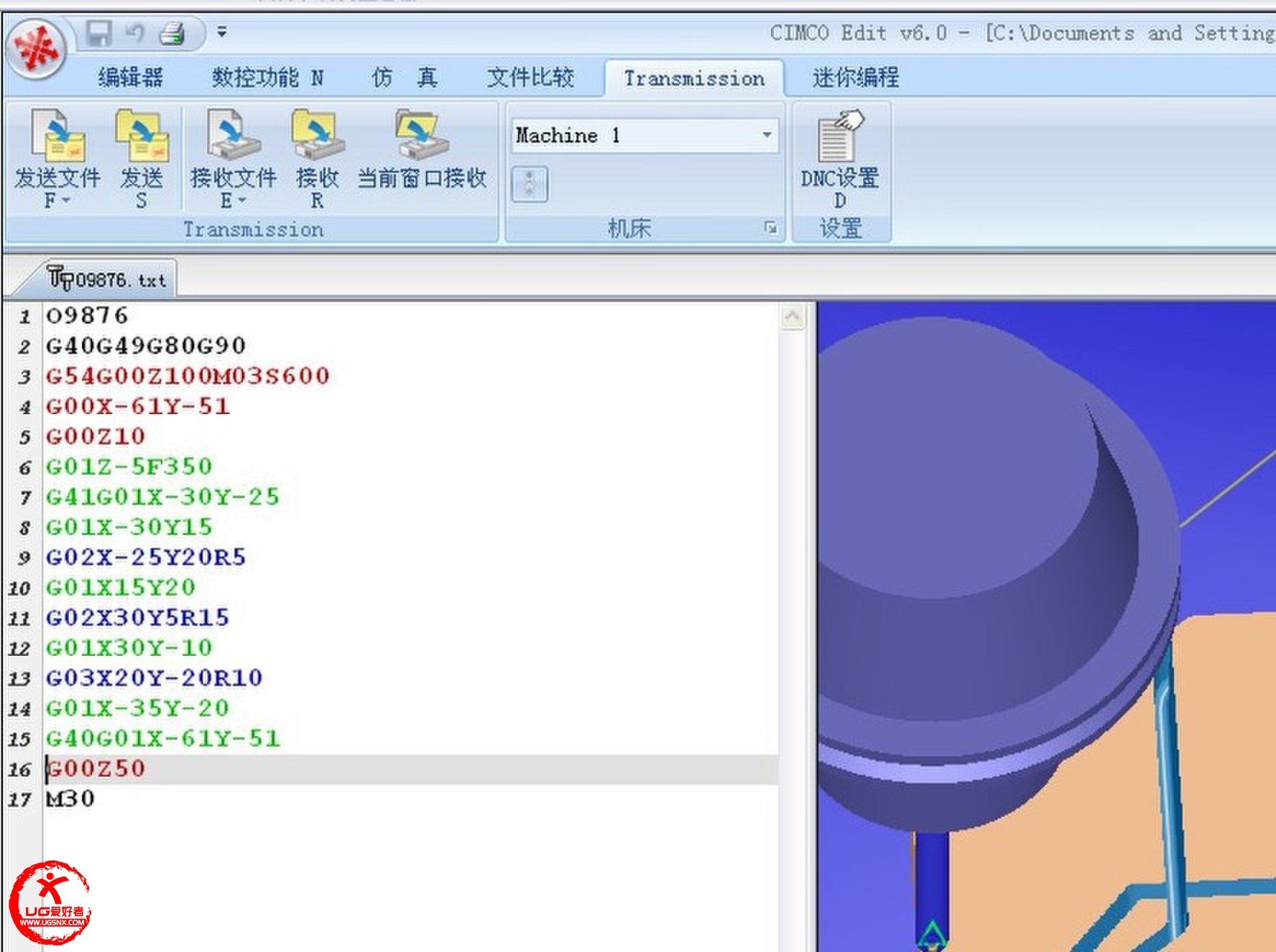Click line G01X-30Y15
Screen dimensions: 1276x952
click(x=129, y=527)
